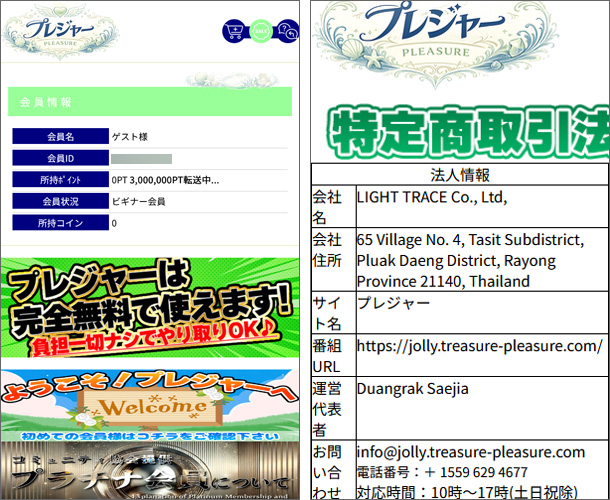Viewport: 610px width, 500px height.
Task: Click the 所持コイン label
Action: tap(60, 223)
